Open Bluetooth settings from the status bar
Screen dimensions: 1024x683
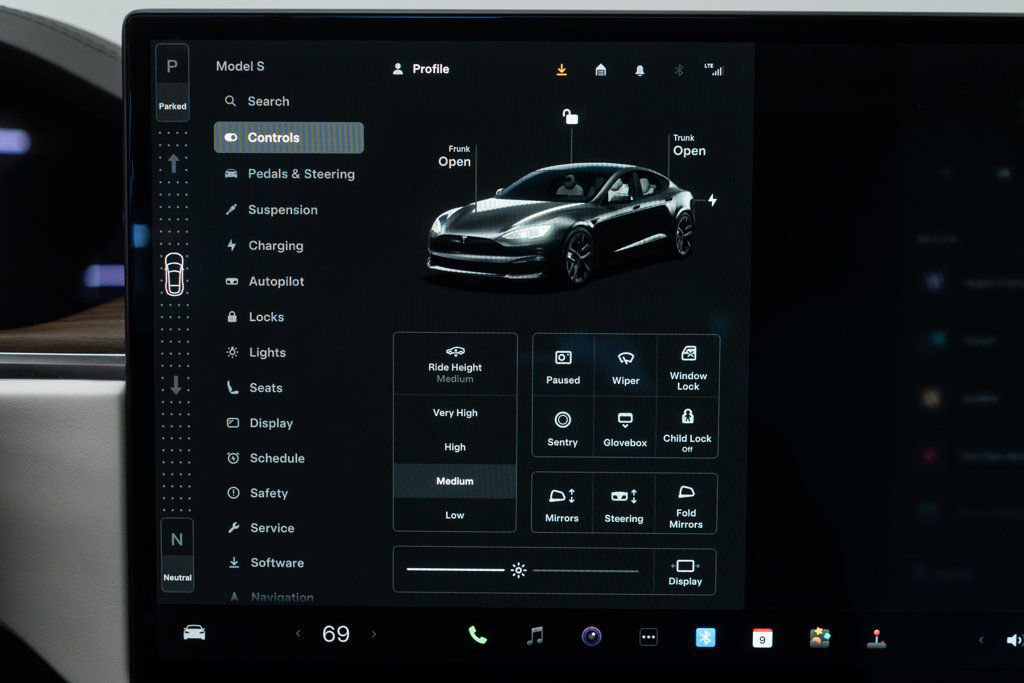coord(677,69)
